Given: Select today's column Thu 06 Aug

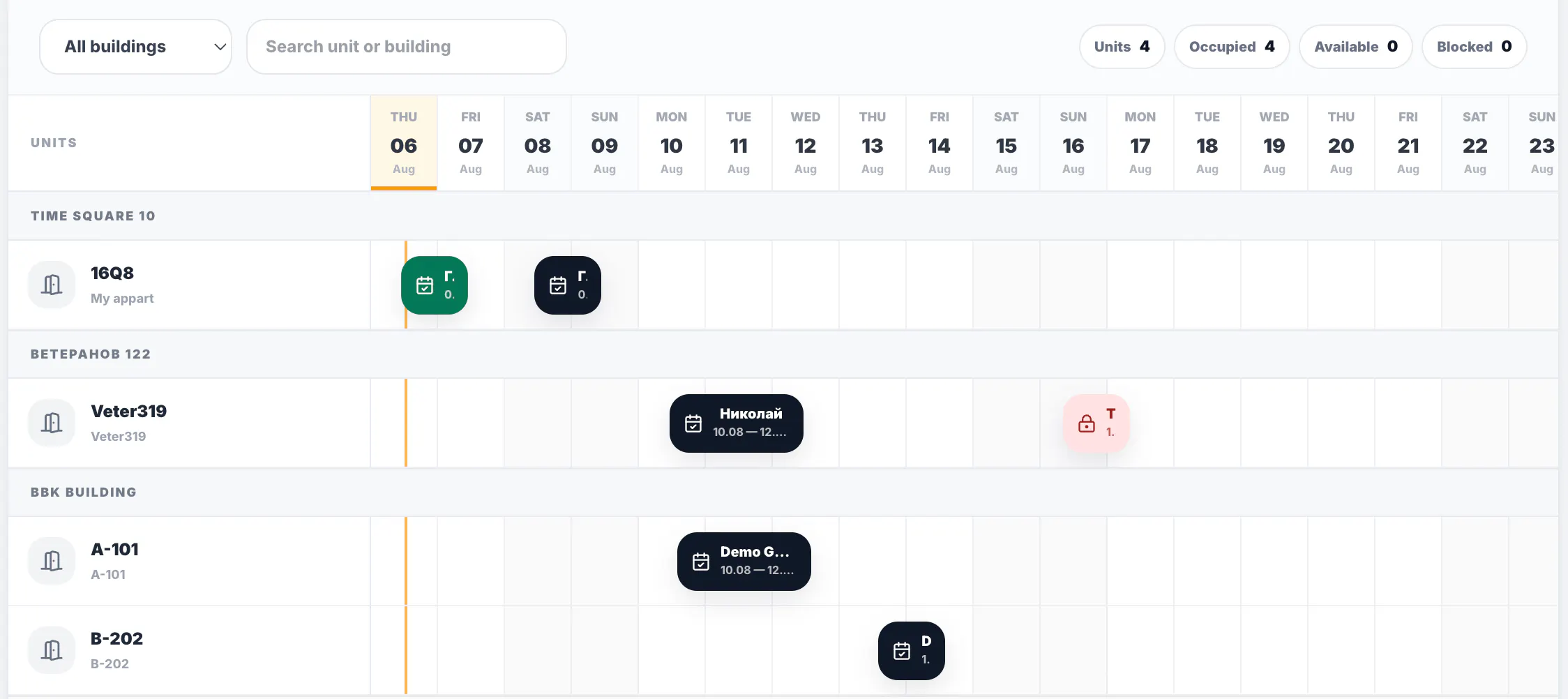Looking at the screenshot, I should pyautogui.click(x=404, y=143).
